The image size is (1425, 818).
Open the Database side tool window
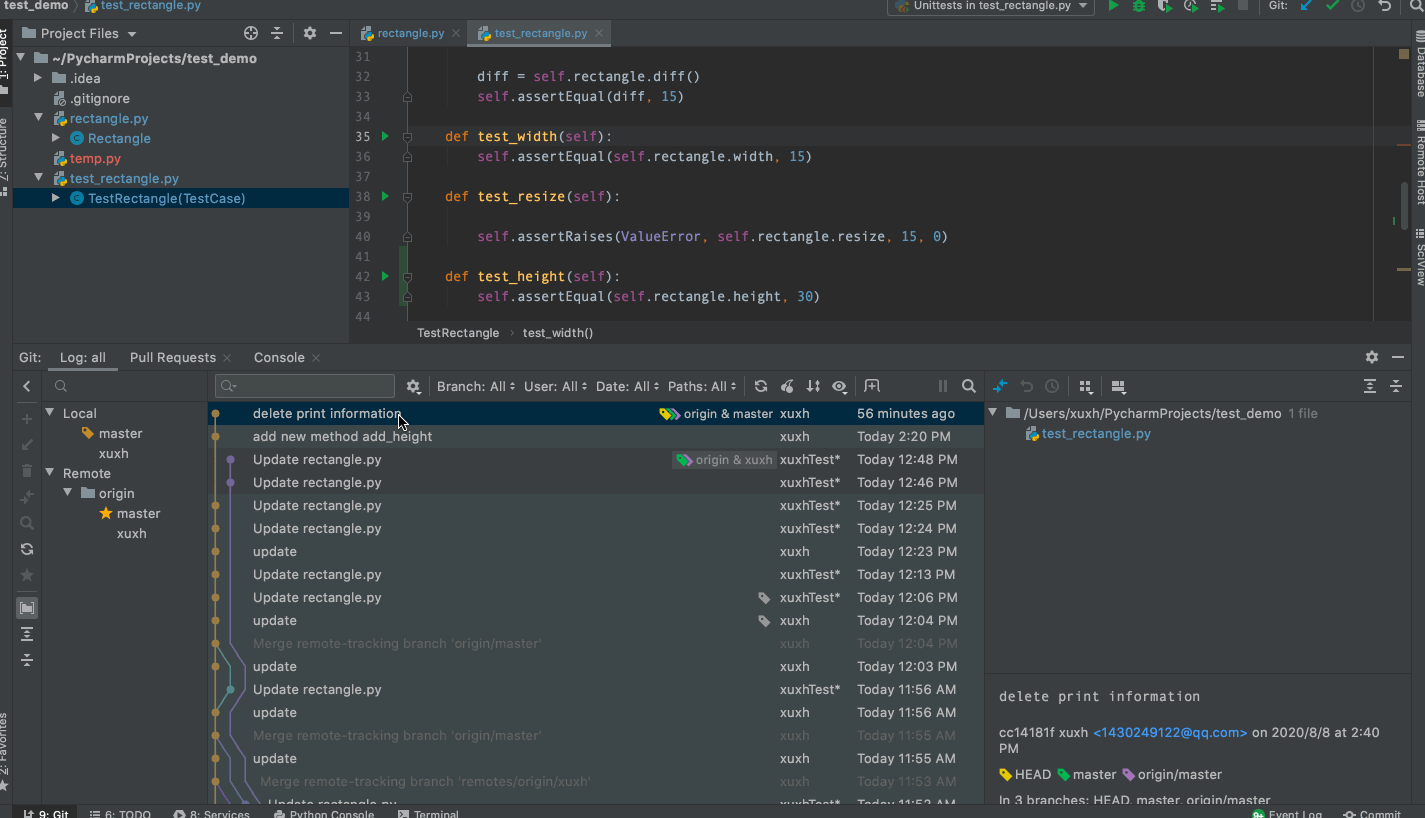click(1420, 65)
